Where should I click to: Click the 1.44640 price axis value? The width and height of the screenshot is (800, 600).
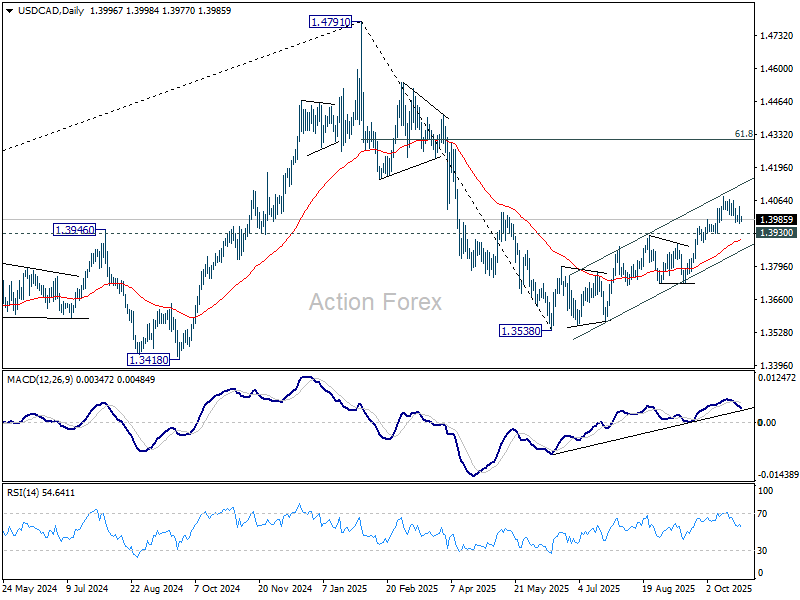(x=777, y=102)
